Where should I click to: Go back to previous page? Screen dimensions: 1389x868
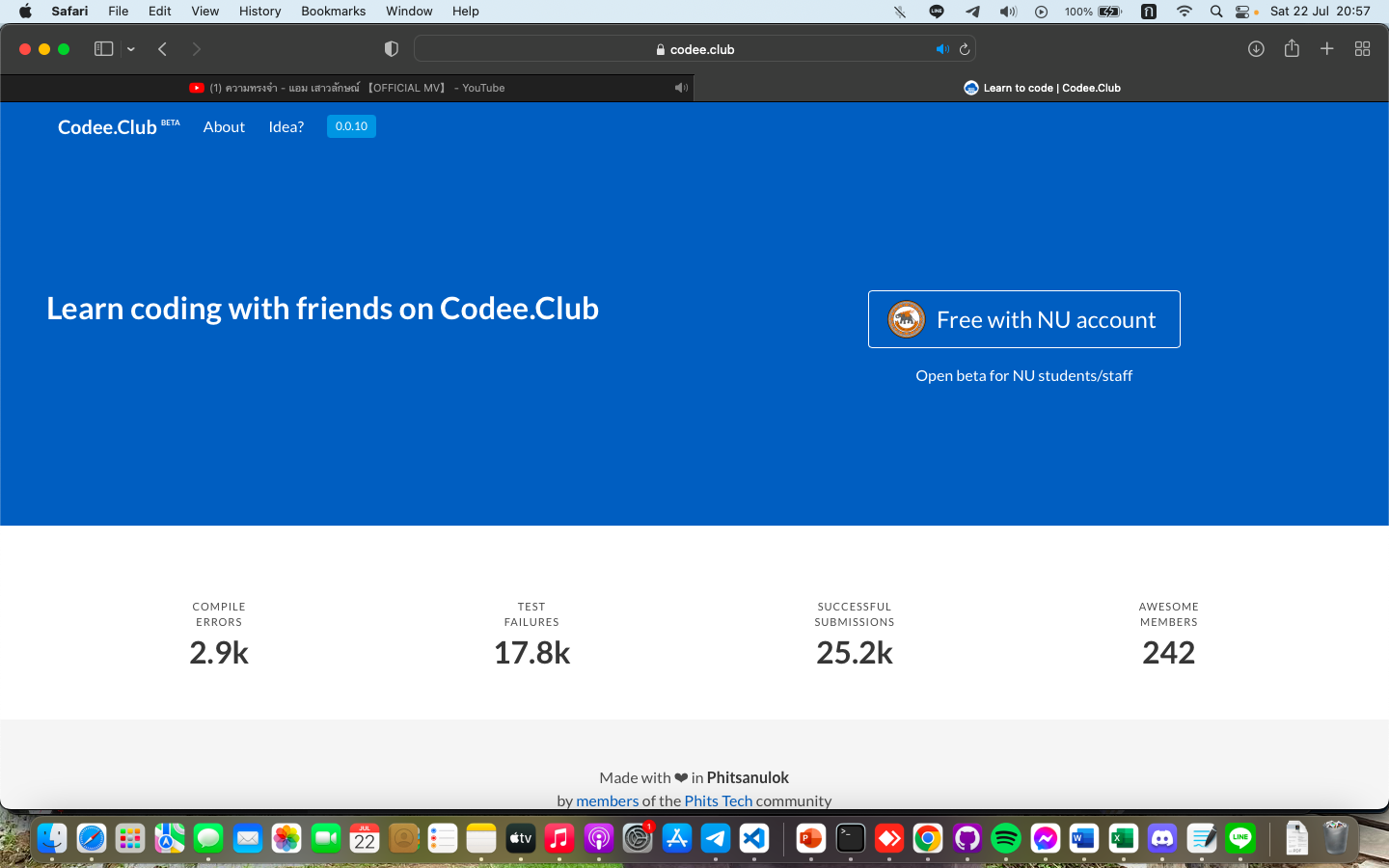[163, 49]
